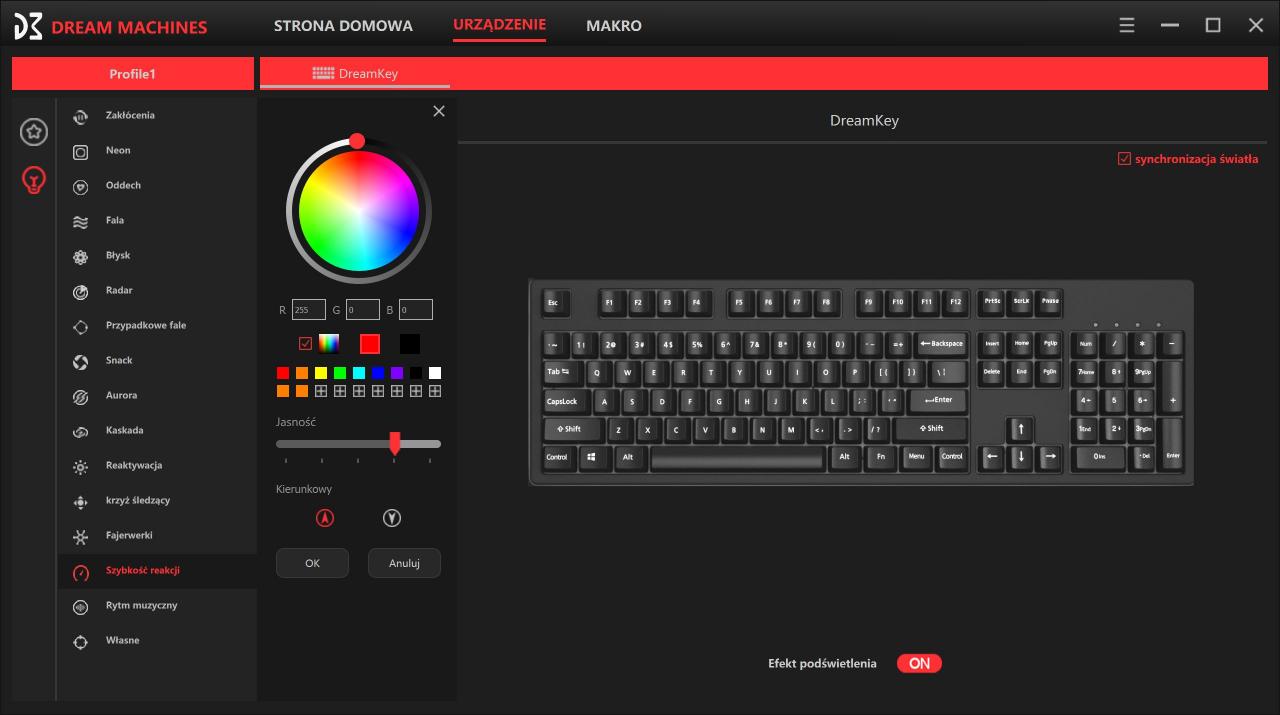Click the up arrow key on keyboard preview

click(x=1020, y=429)
